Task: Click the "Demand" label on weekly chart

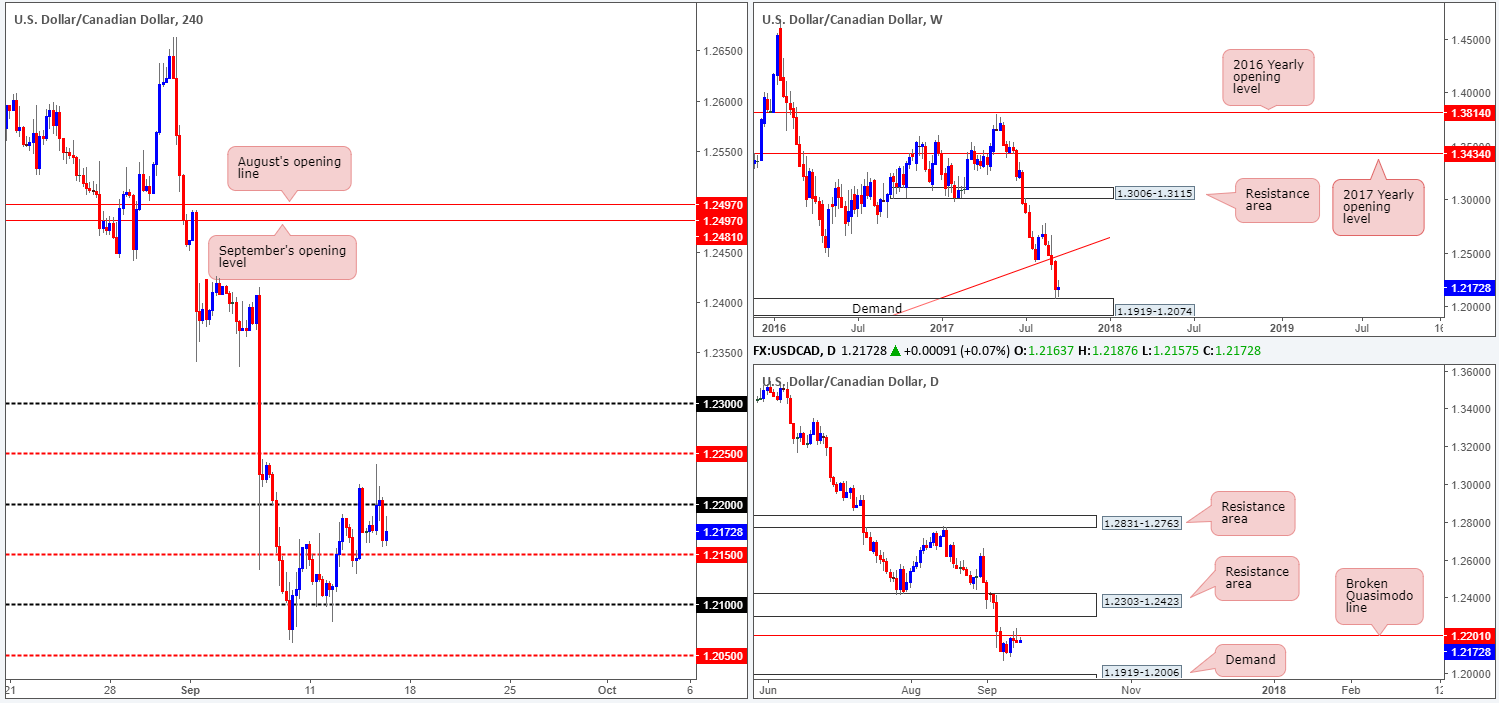Action: click(x=877, y=309)
